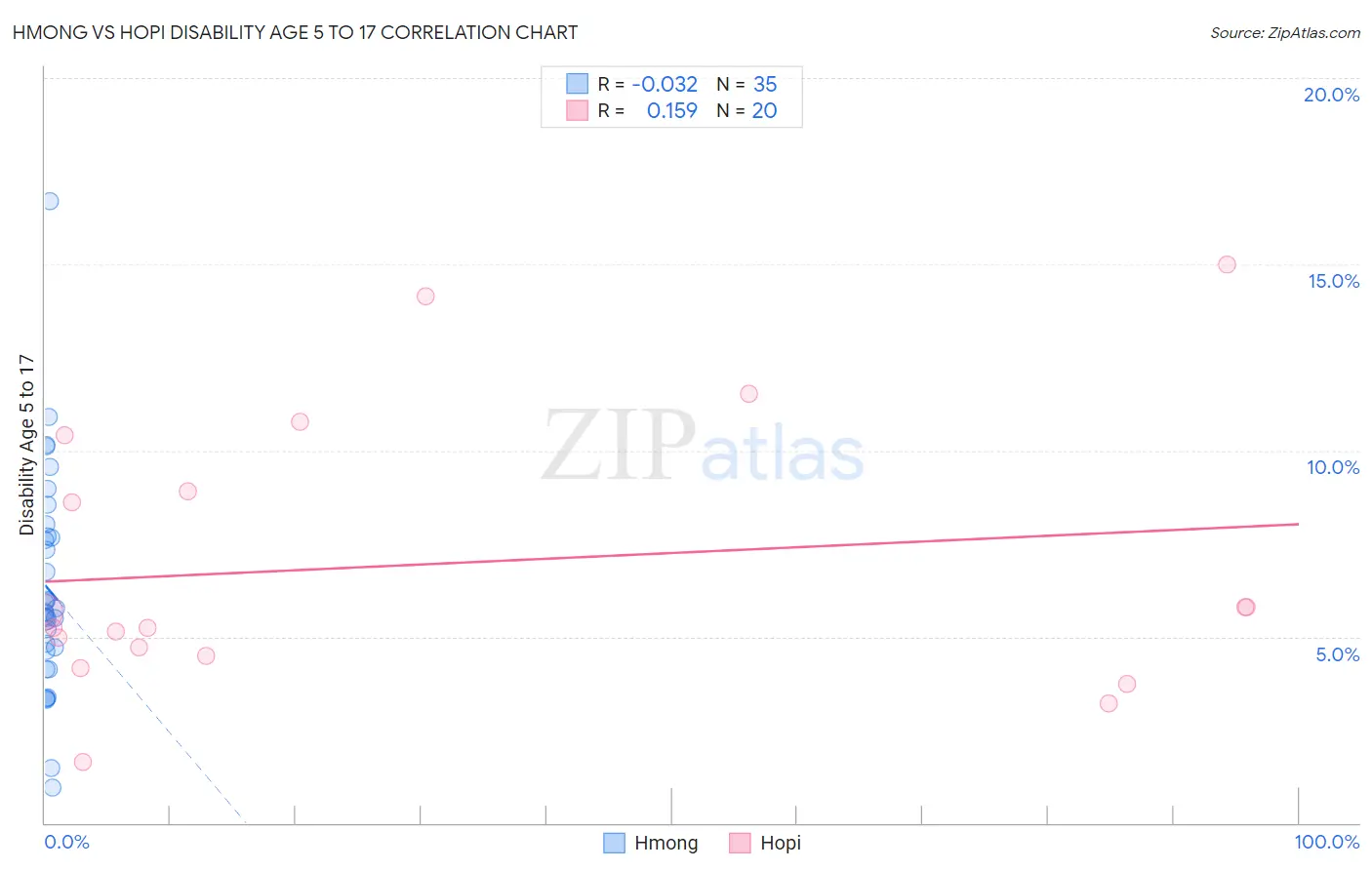The height and width of the screenshot is (870, 1372).
Task: Click the 0.0% x-axis label
Action: 66,842
